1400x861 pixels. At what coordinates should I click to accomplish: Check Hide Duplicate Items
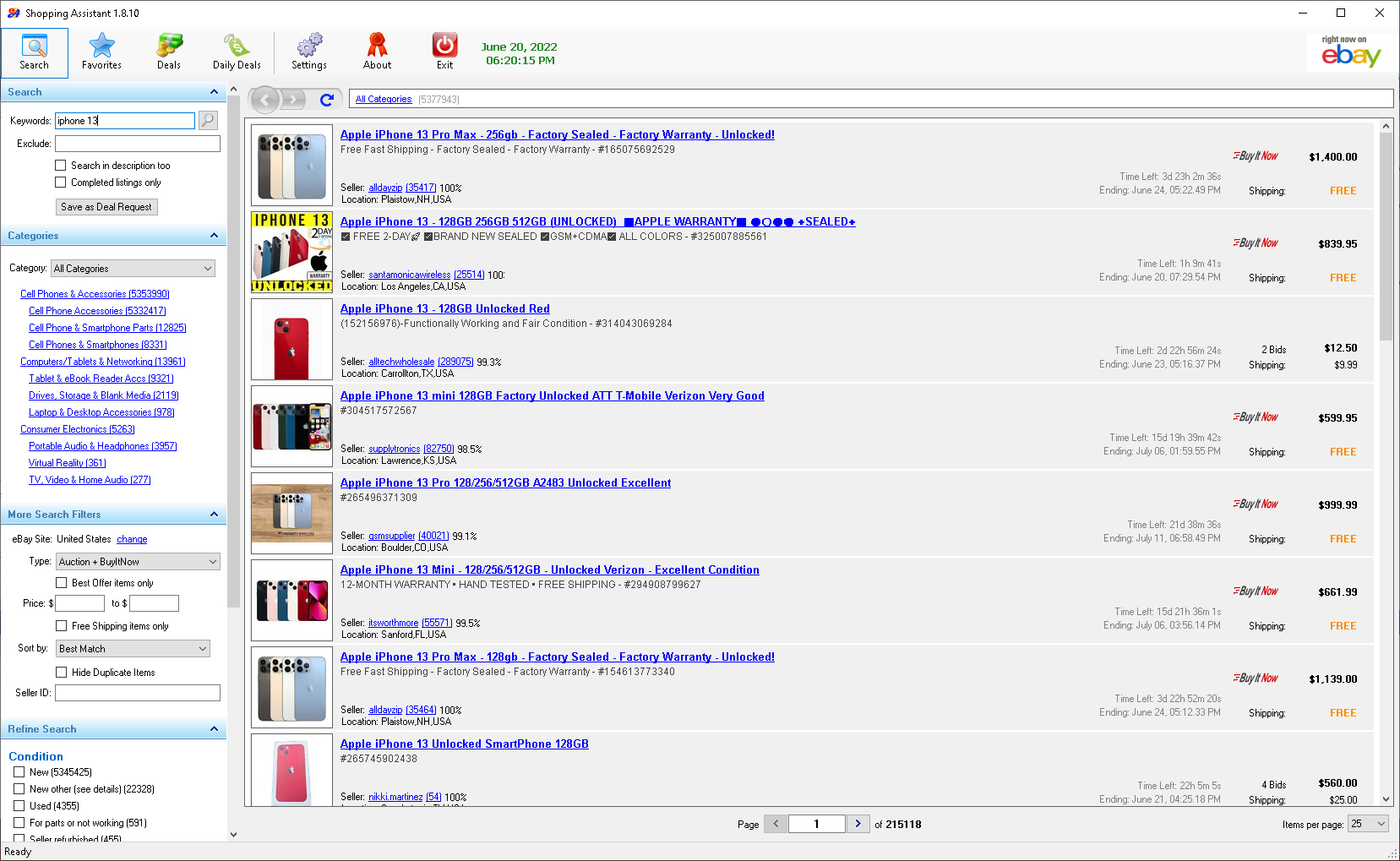[61, 673]
